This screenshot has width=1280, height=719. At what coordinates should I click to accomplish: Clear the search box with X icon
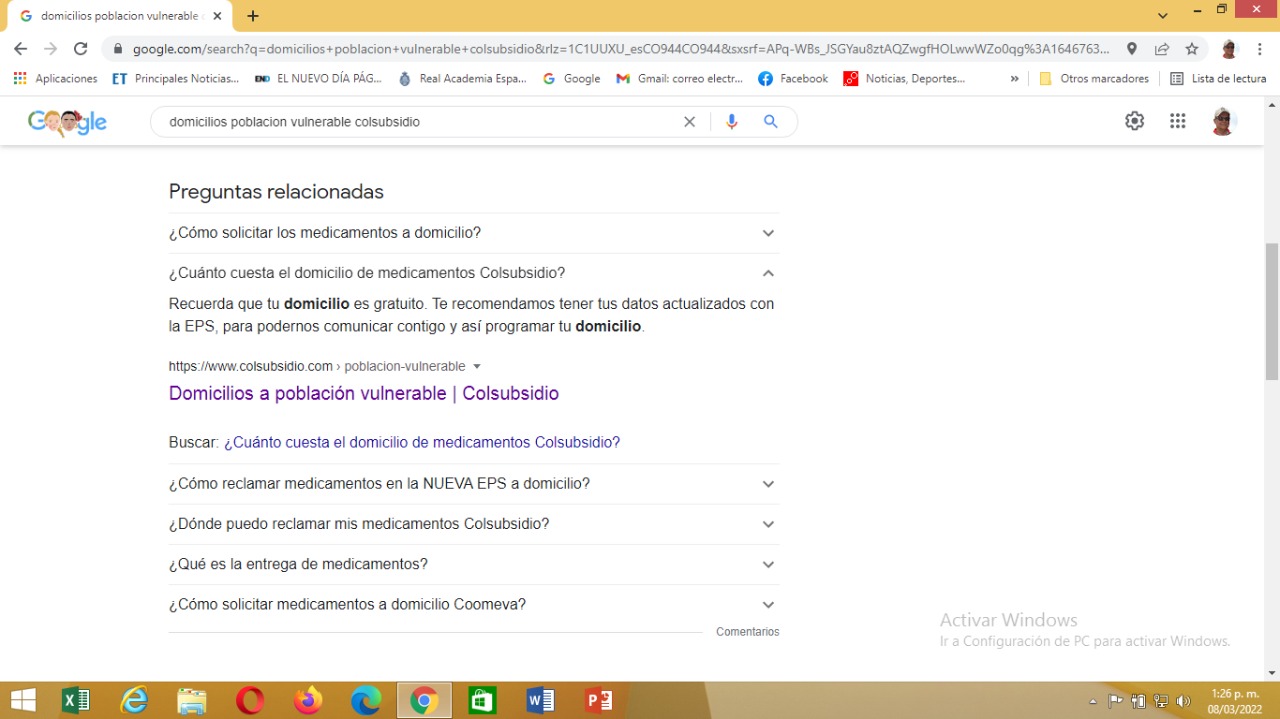tap(689, 121)
